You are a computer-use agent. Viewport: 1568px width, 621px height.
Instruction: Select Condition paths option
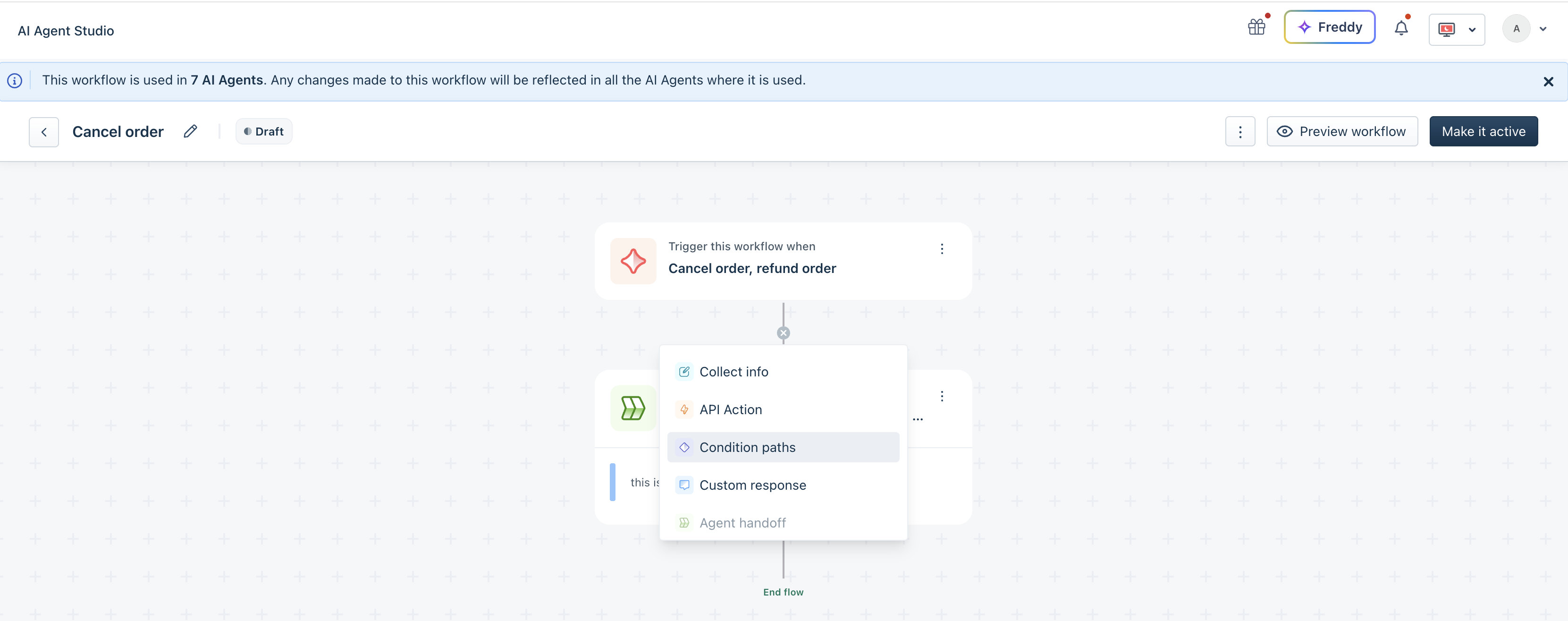tap(747, 448)
